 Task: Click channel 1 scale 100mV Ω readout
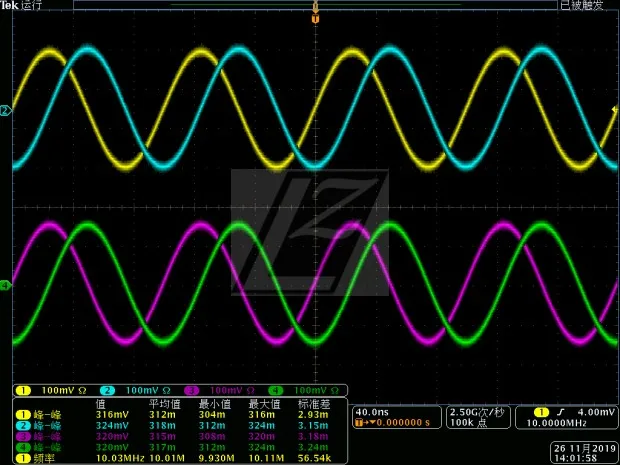(64, 391)
